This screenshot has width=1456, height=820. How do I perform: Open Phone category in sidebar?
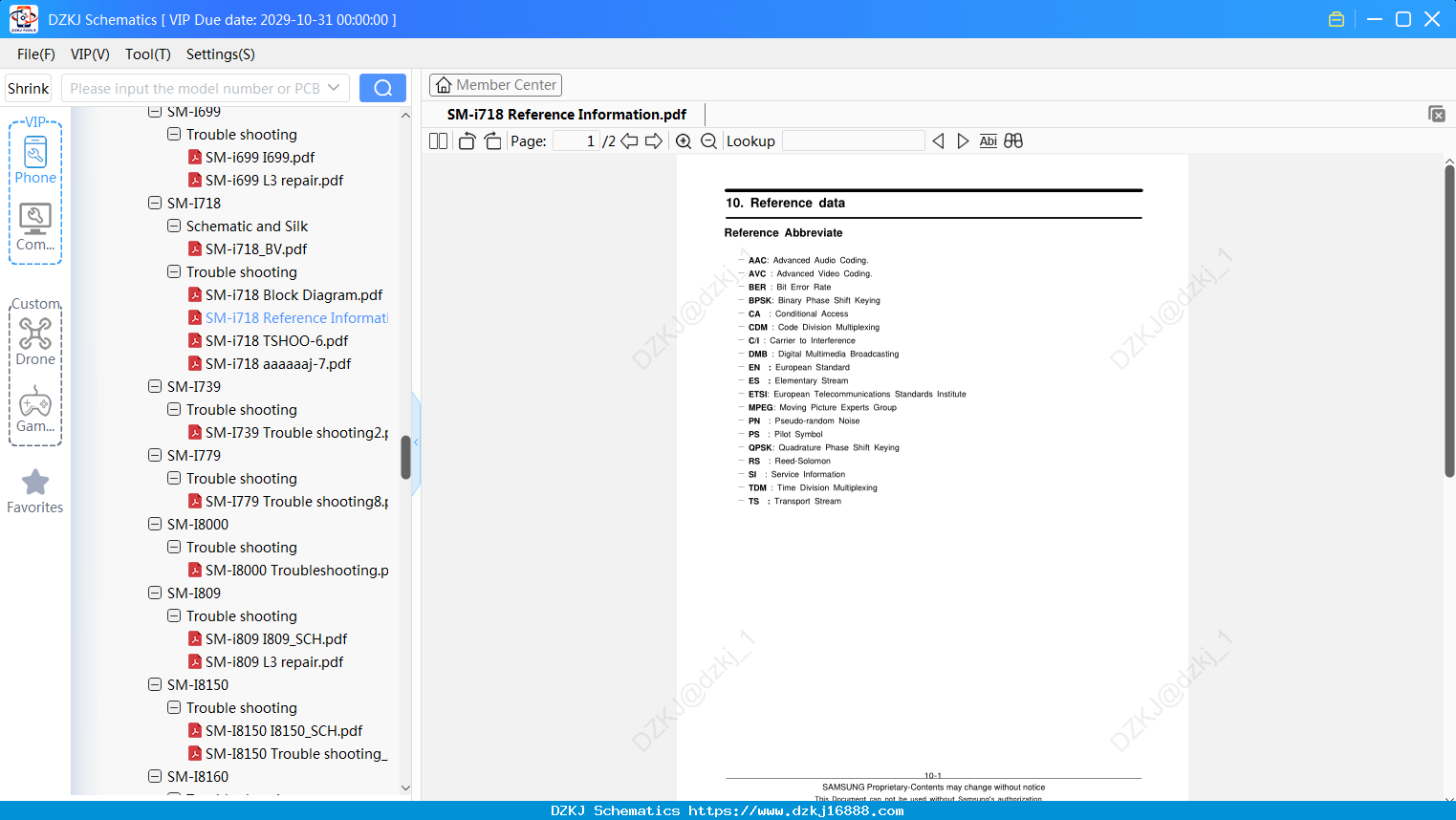(35, 160)
